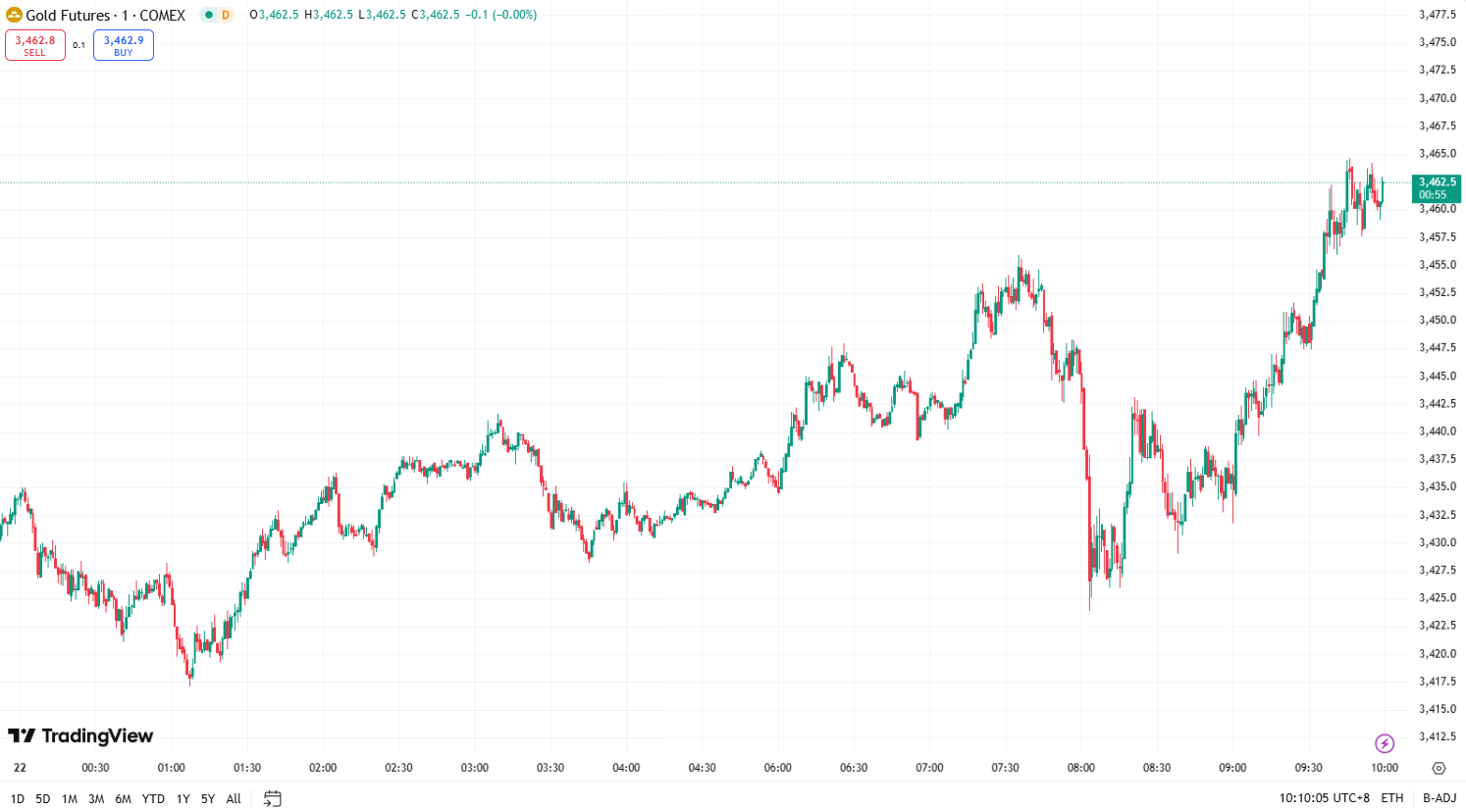1466x812 pixels.
Task: Click the purple lightning bolt icon
Action: click(1386, 745)
